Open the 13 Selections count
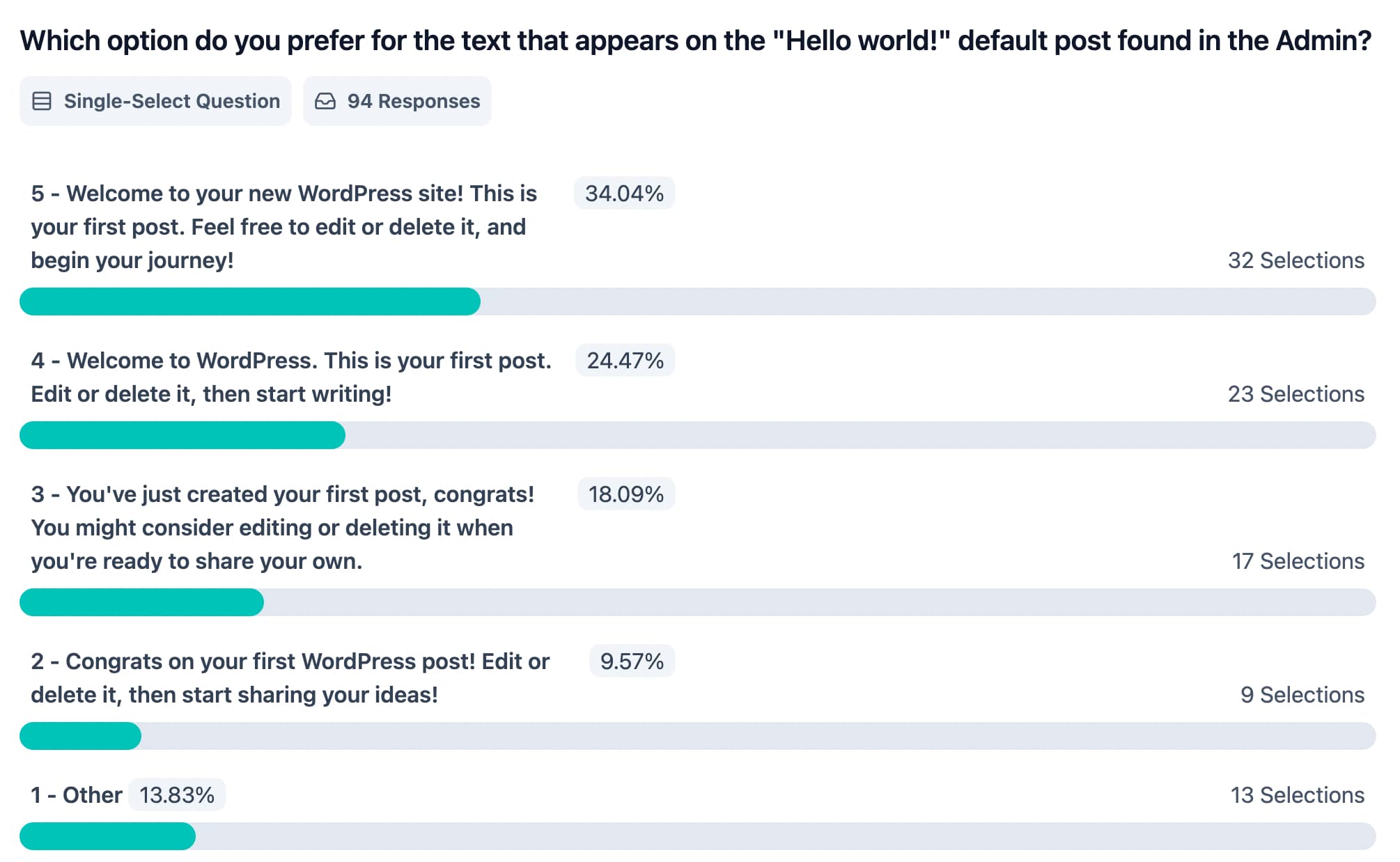 point(1297,795)
